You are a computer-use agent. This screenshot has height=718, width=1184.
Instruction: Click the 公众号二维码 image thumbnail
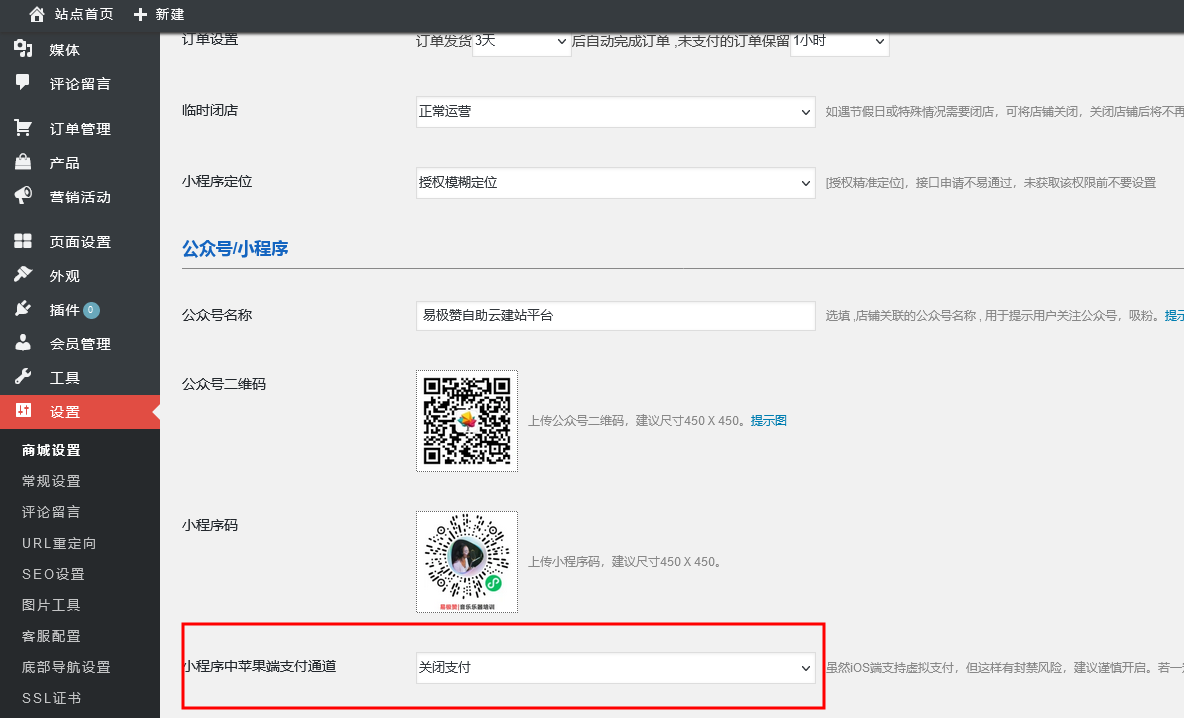pos(467,421)
